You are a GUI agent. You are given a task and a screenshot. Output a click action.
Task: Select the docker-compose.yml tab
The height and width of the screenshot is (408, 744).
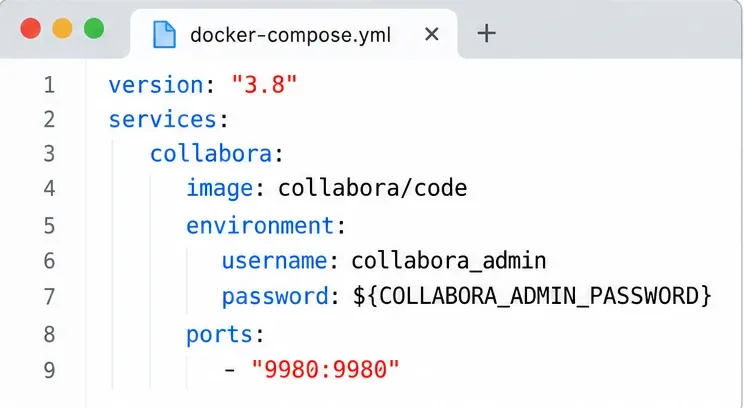(294, 34)
